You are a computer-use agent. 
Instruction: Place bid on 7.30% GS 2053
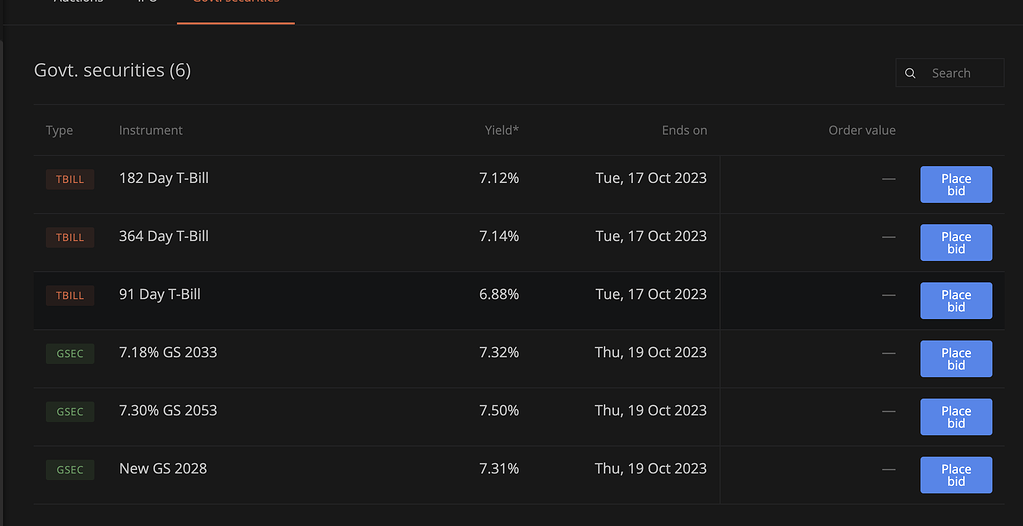point(956,417)
